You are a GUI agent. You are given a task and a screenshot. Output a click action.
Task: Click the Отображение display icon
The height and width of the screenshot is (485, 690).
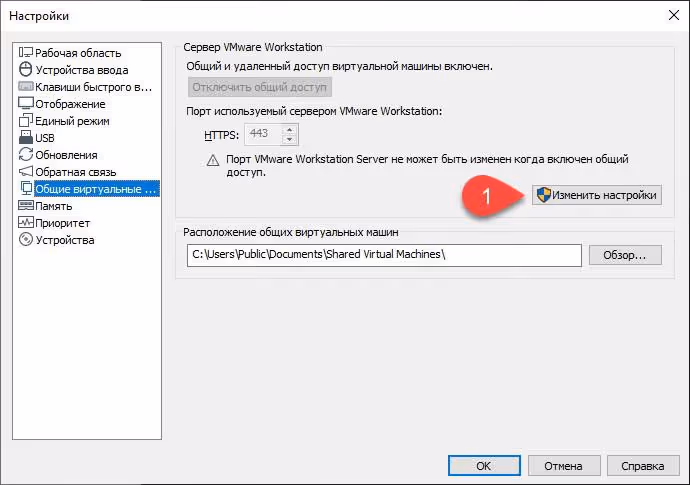point(26,103)
